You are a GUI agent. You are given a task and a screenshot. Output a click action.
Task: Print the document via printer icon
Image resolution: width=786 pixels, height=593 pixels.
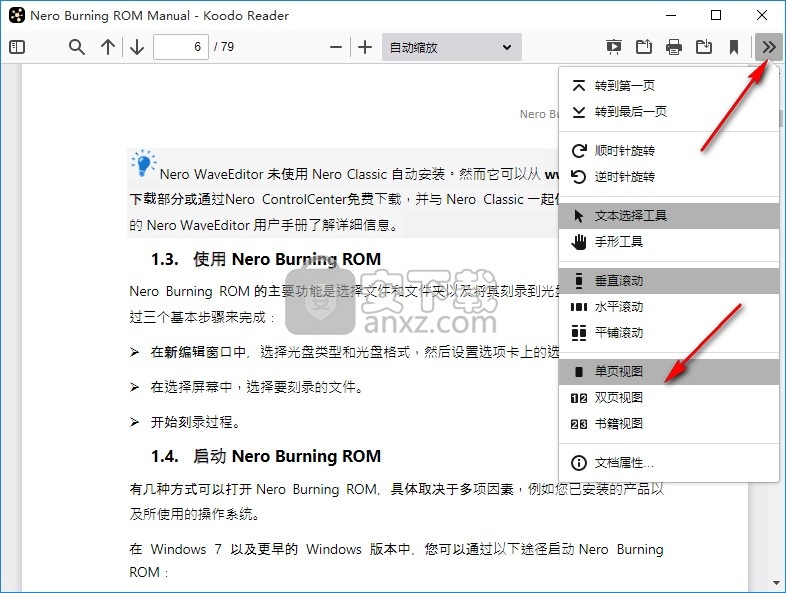[x=674, y=47]
